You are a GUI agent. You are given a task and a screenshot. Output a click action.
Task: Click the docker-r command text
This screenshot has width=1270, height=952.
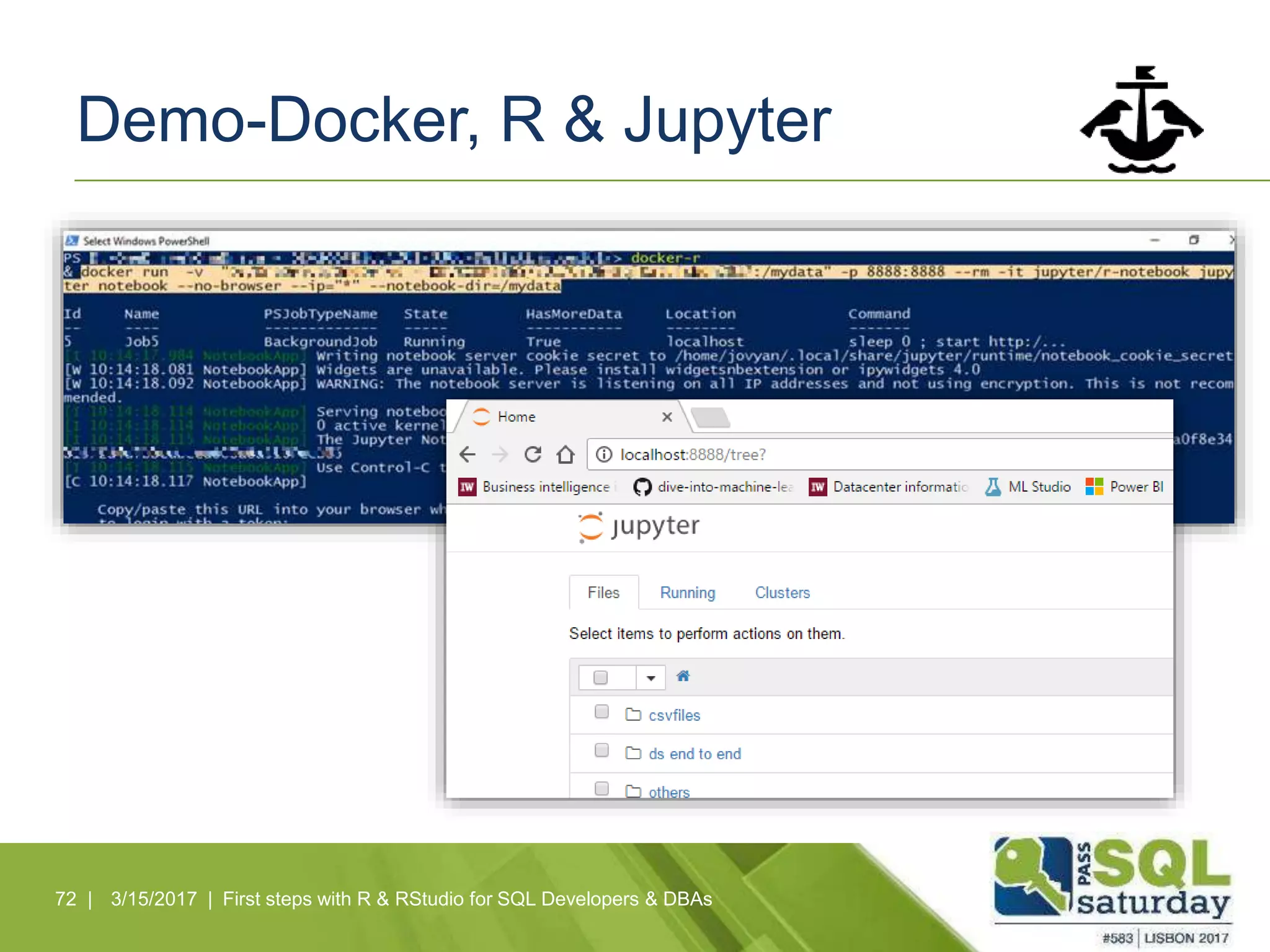[665, 258]
